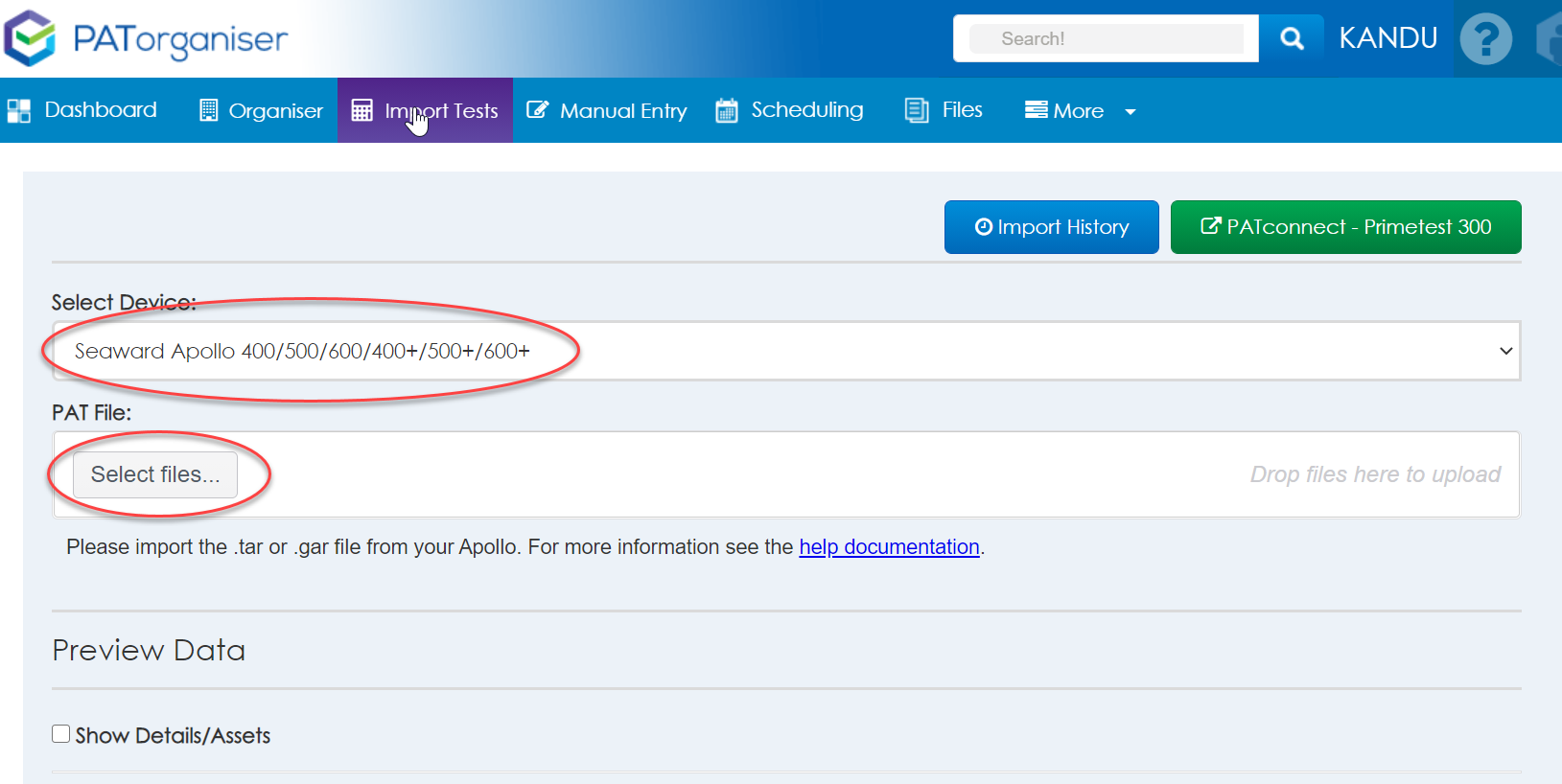
Task: Switch to Manual Entry tab
Action: point(607,110)
